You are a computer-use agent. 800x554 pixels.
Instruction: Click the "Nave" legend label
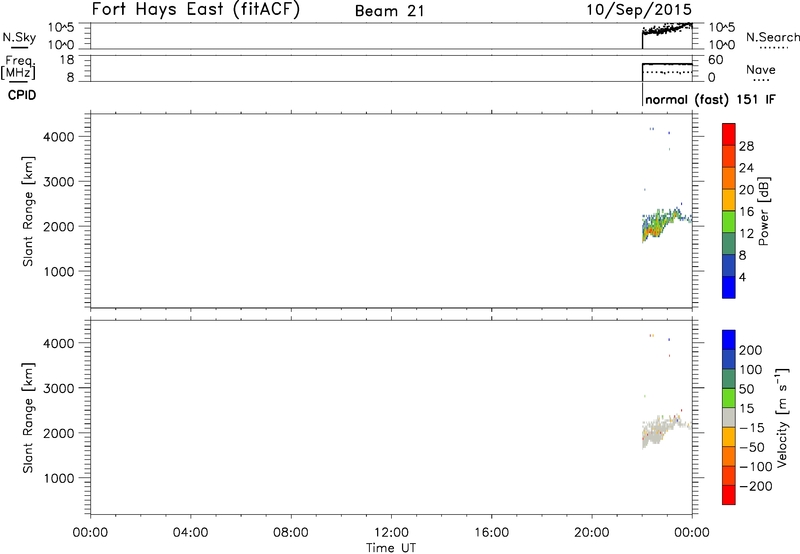tap(761, 69)
